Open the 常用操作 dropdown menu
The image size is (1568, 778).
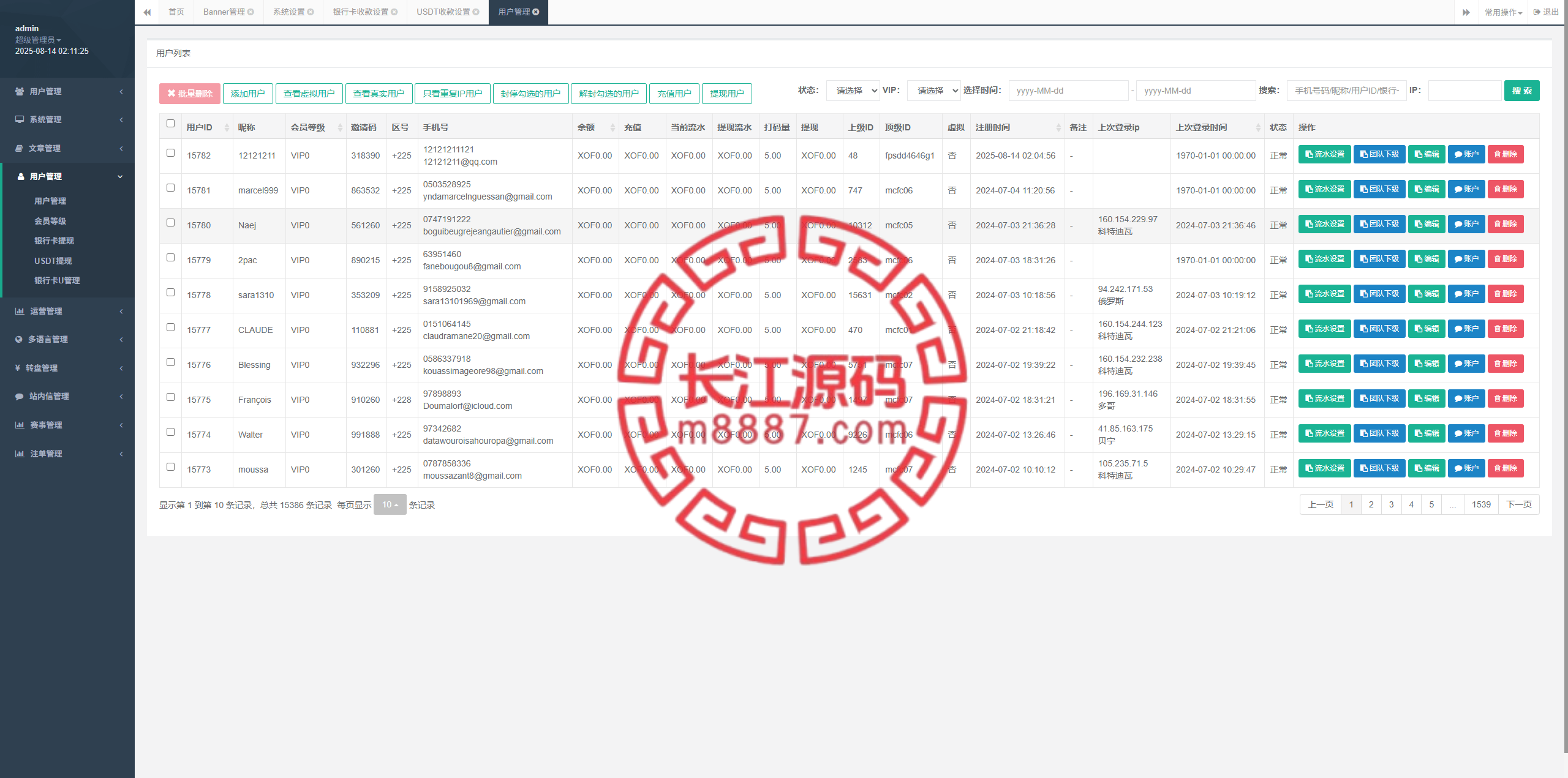pos(1503,12)
